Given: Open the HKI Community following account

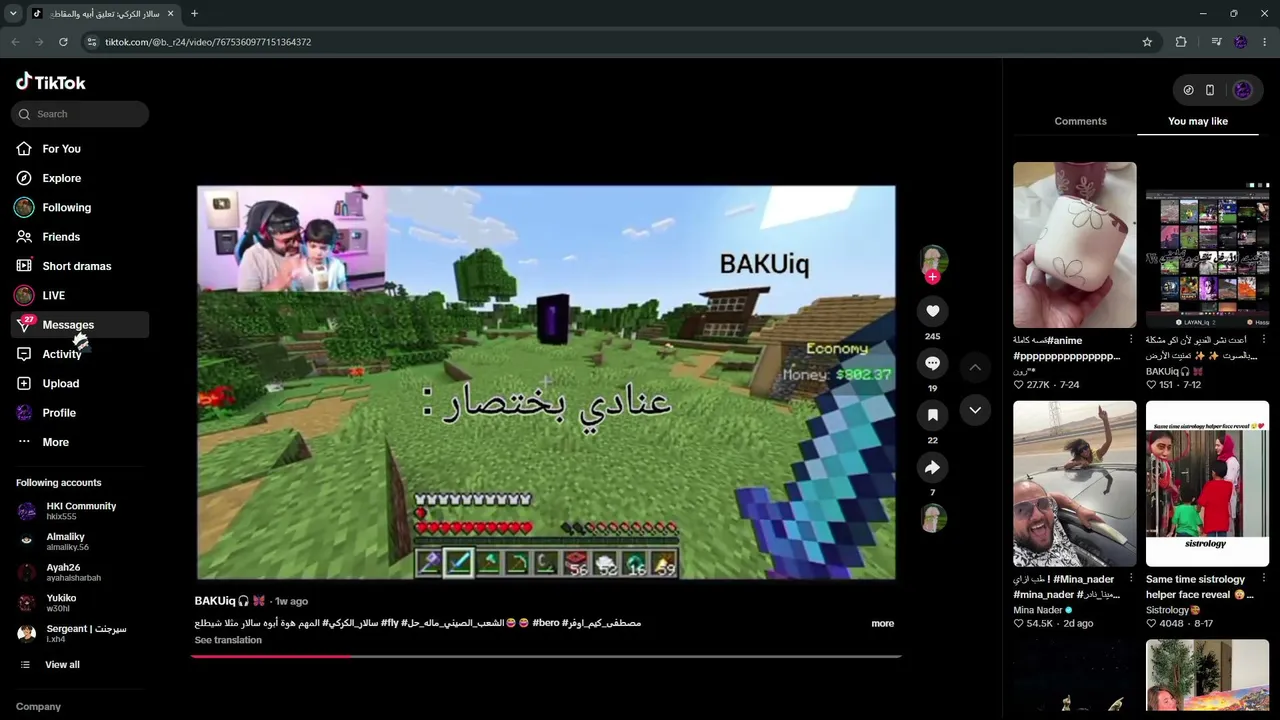Looking at the screenshot, I should 80,511.
